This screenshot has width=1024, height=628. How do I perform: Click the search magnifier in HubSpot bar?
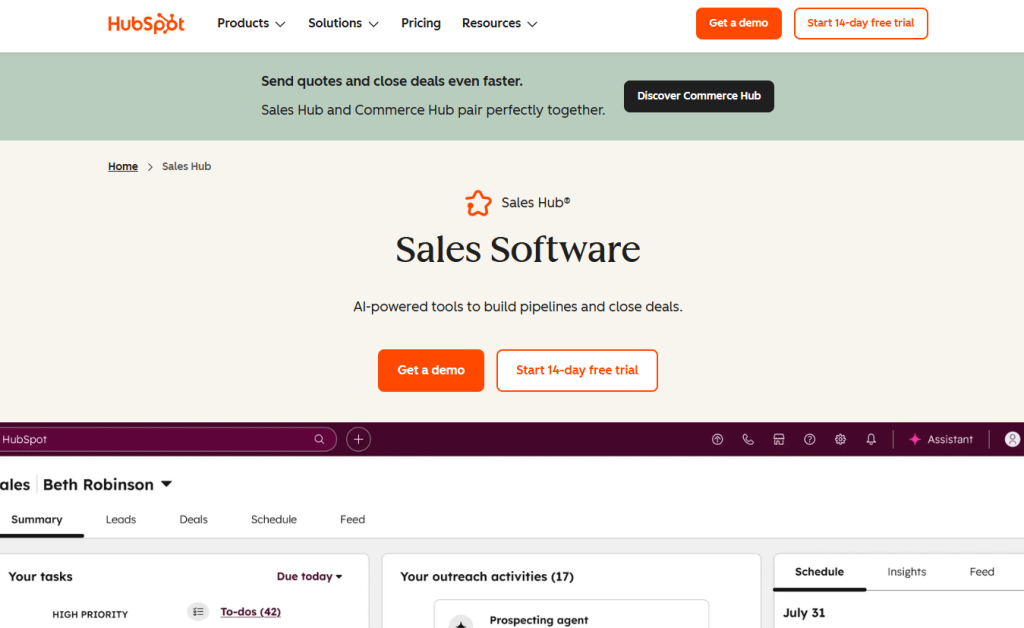point(319,439)
